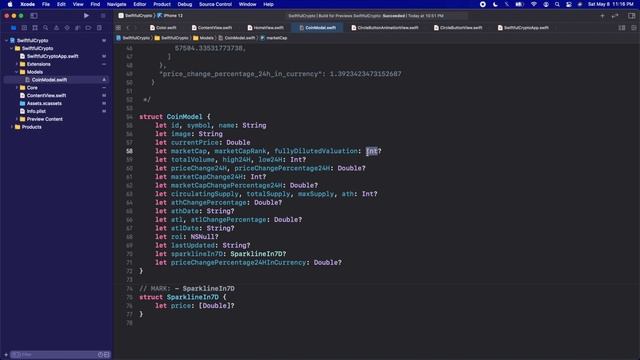
Task: Switch to the CircleButtonView.swift tab
Action: point(458,28)
